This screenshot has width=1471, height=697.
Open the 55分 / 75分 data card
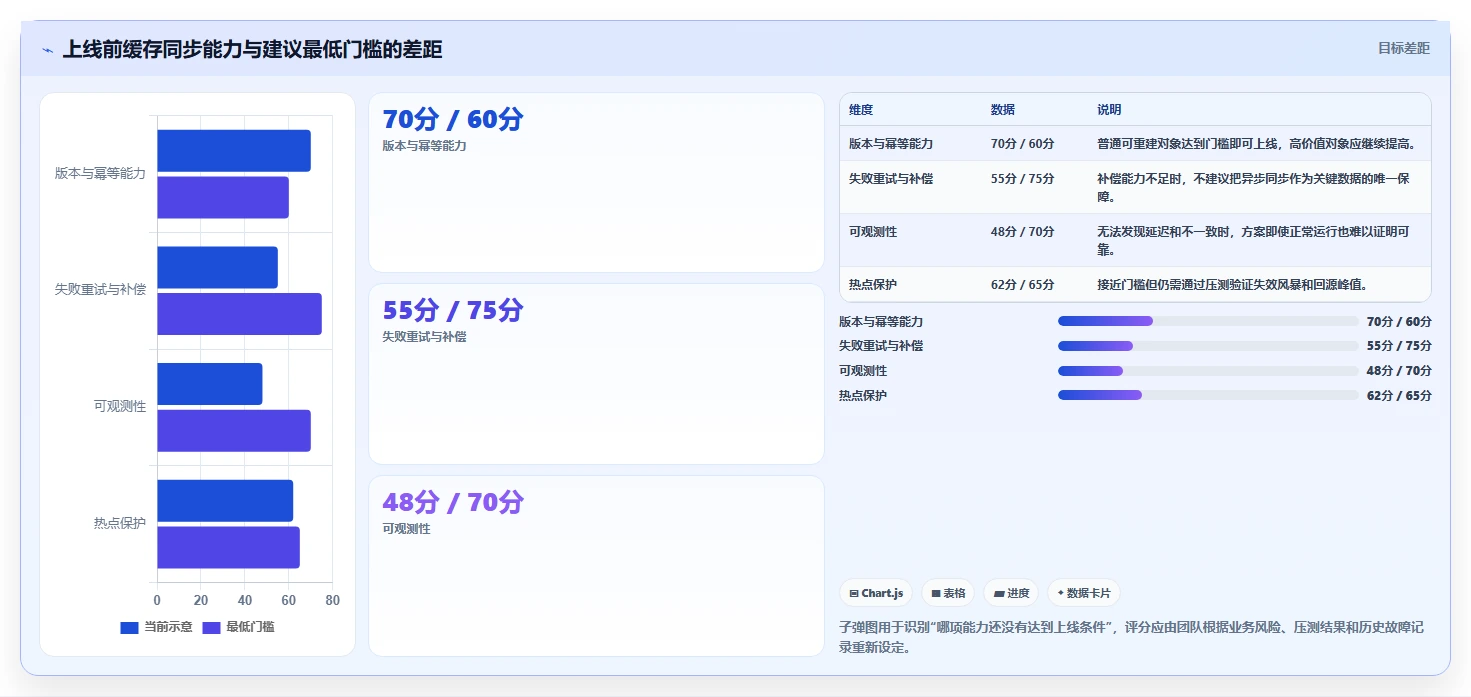(x=596, y=374)
